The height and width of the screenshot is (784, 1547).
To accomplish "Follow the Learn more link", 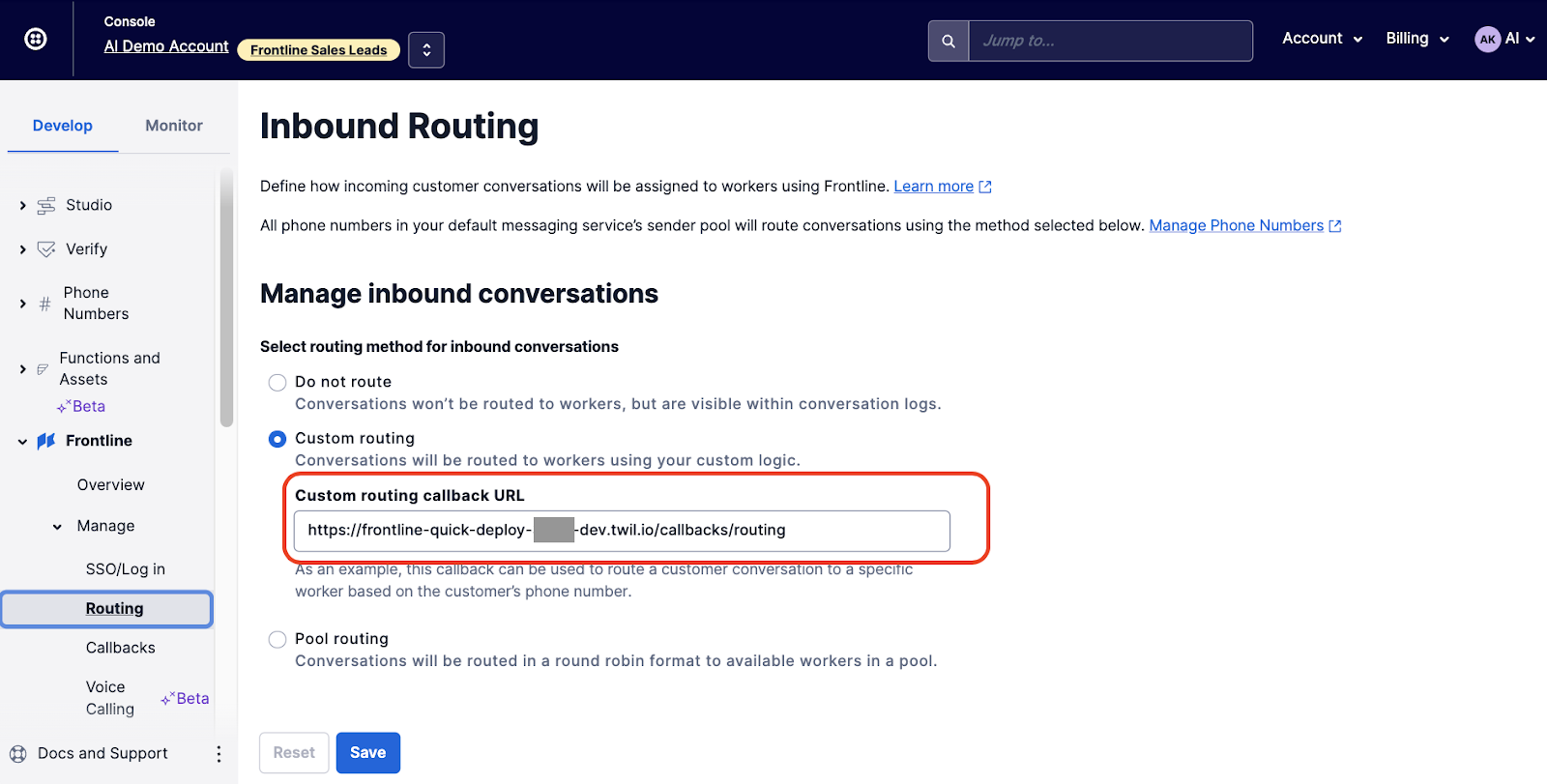I will tap(933, 187).
